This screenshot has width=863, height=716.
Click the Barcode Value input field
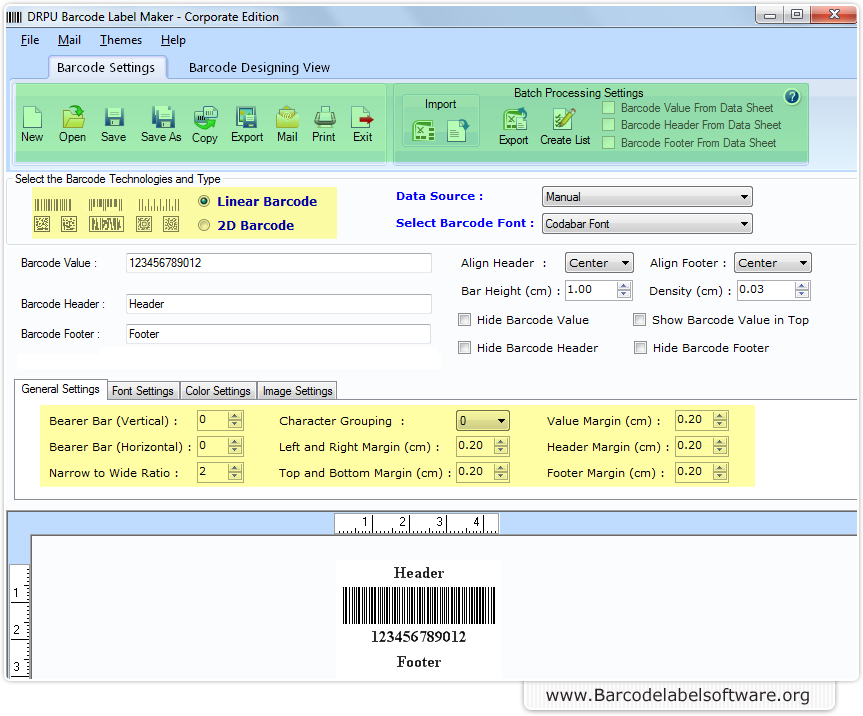pyautogui.click(x=278, y=263)
